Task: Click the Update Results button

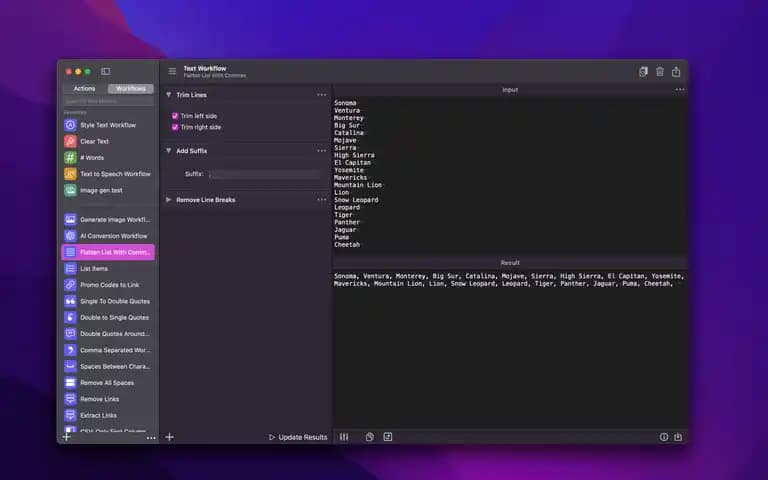Action: pos(298,437)
